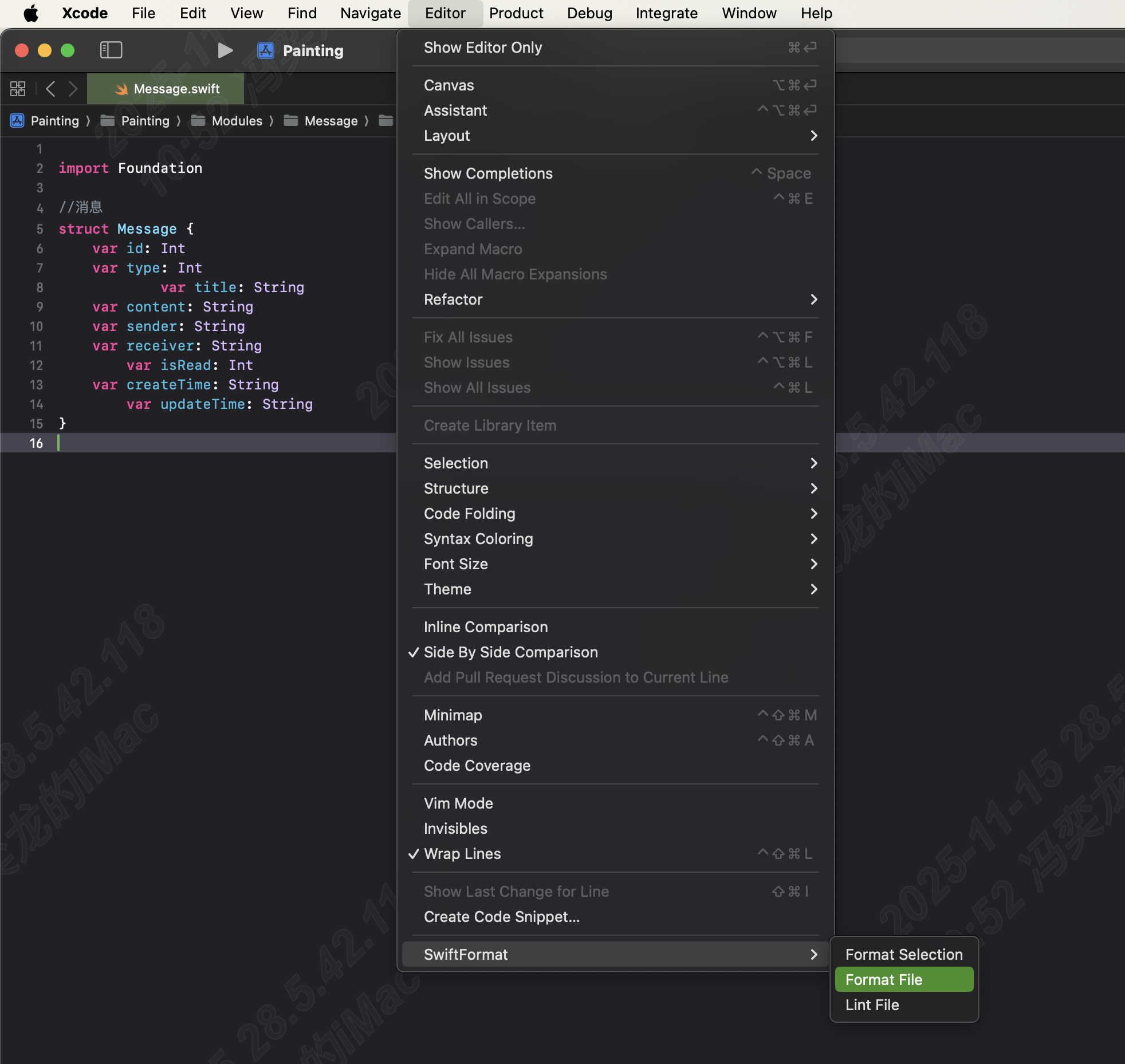Open the Product menu

coord(516,13)
